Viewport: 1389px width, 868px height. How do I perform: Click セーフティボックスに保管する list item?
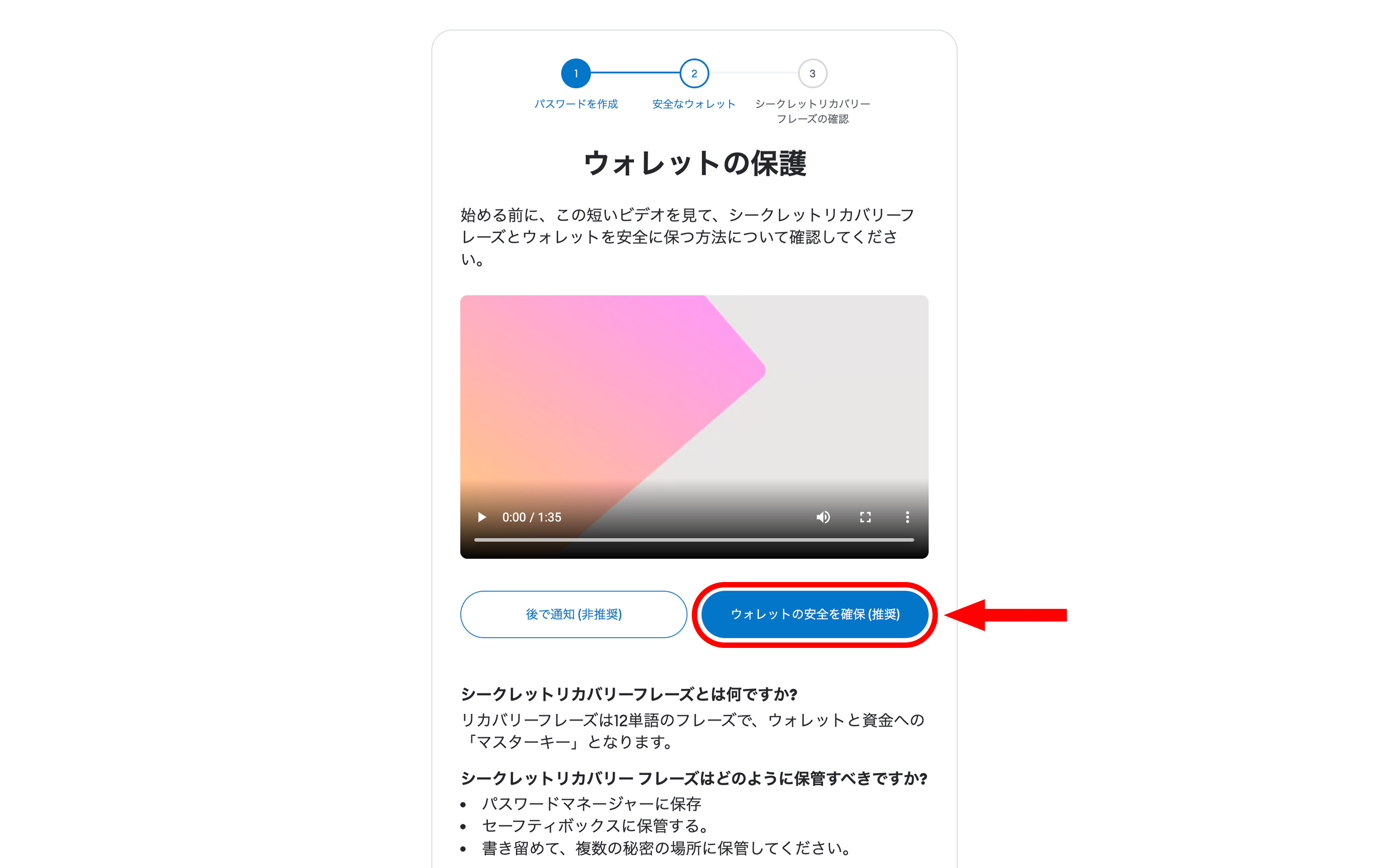coord(595,826)
